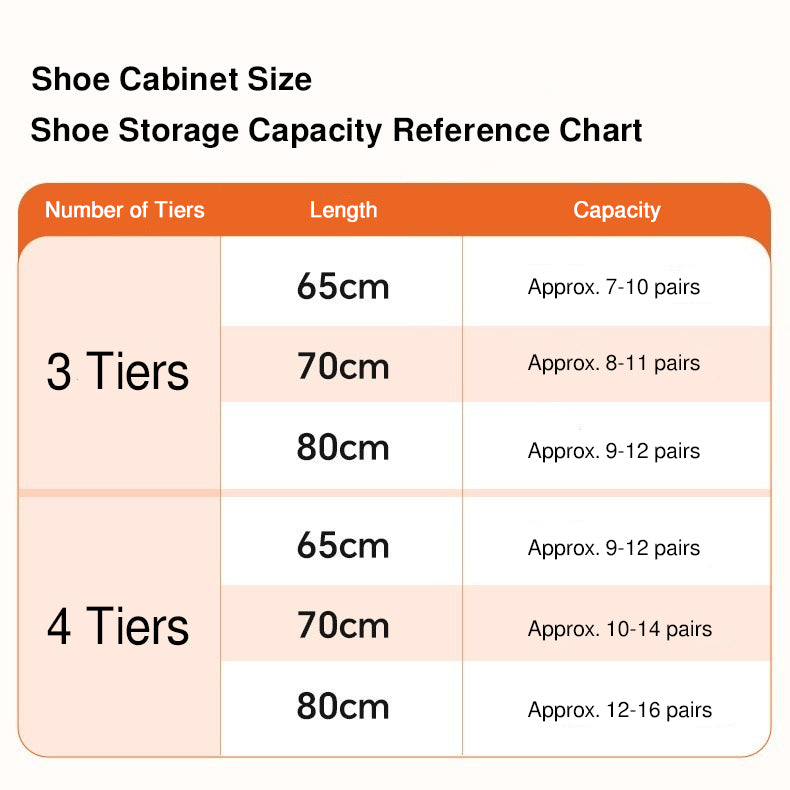Viewport: 790px width, 790px height.
Task: Select the 65cm length under 3 Tiers
Action: point(343,287)
